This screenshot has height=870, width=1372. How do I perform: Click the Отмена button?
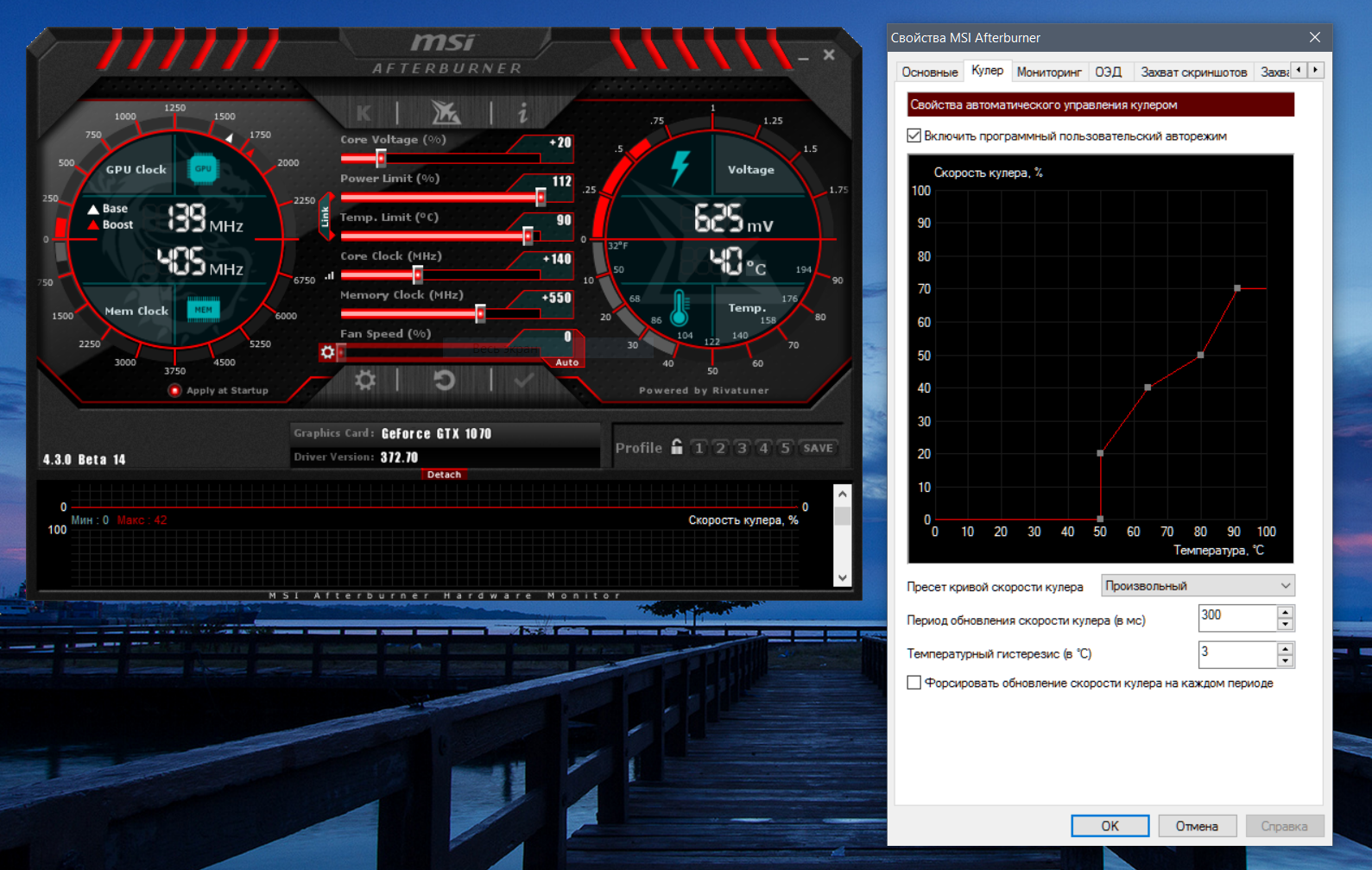[1197, 826]
